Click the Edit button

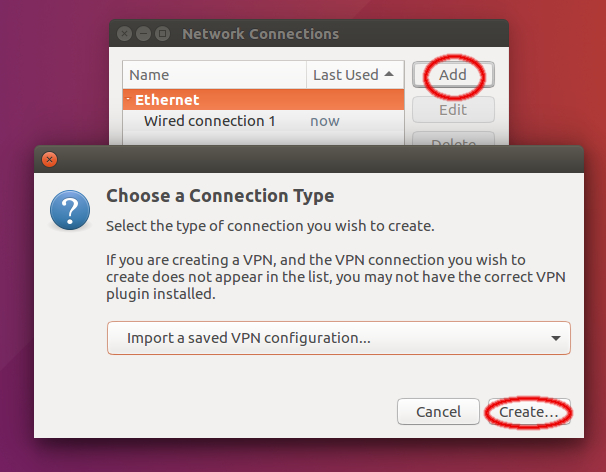tap(453, 110)
